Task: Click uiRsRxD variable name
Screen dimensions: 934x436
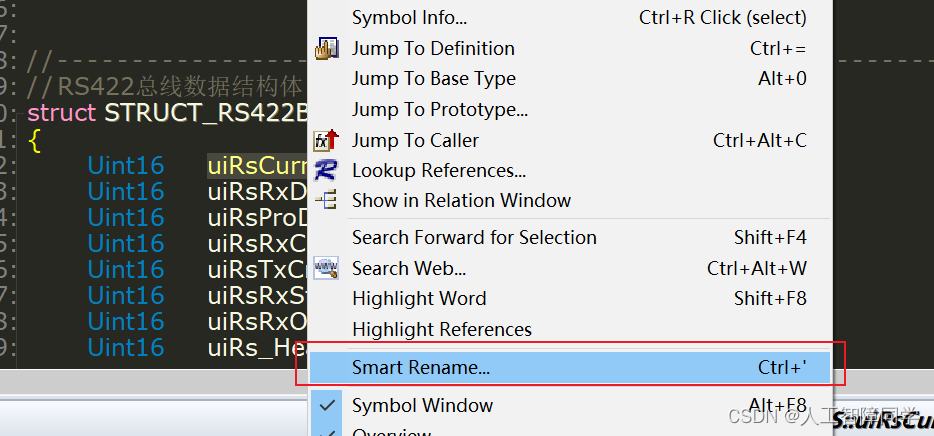Action: pos(257,192)
